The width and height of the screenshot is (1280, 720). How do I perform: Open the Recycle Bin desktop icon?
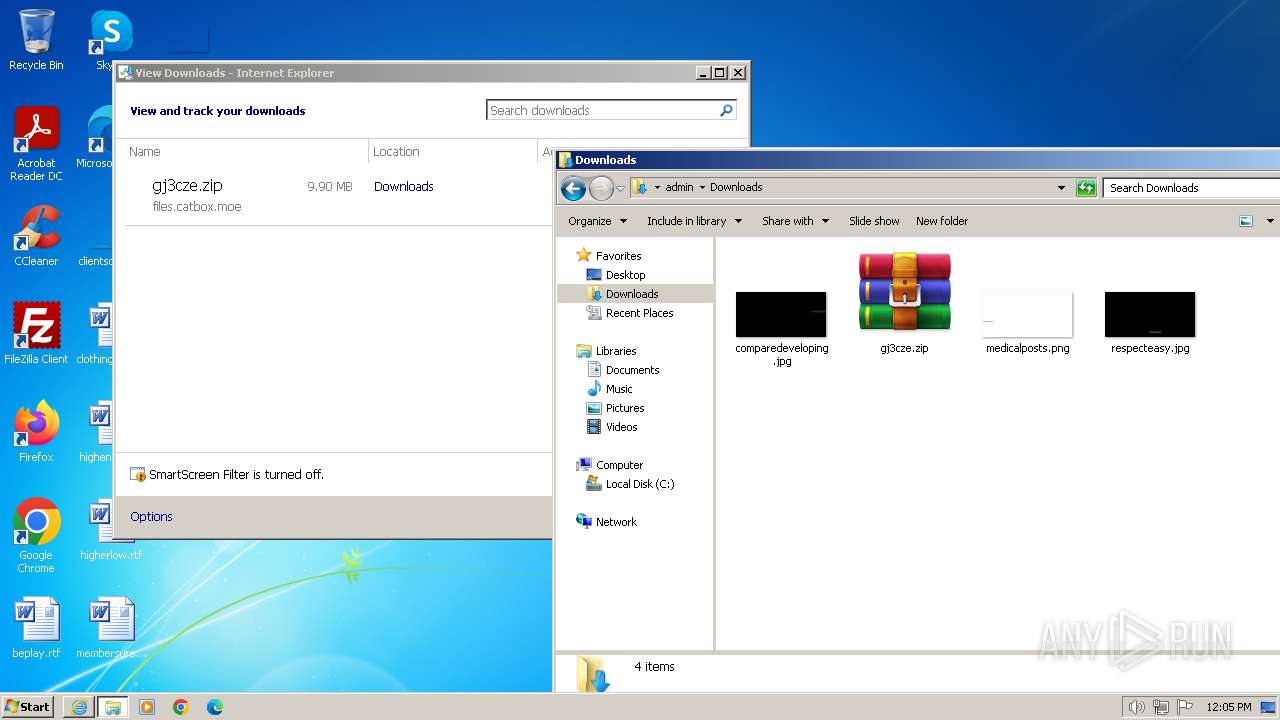(x=36, y=40)
